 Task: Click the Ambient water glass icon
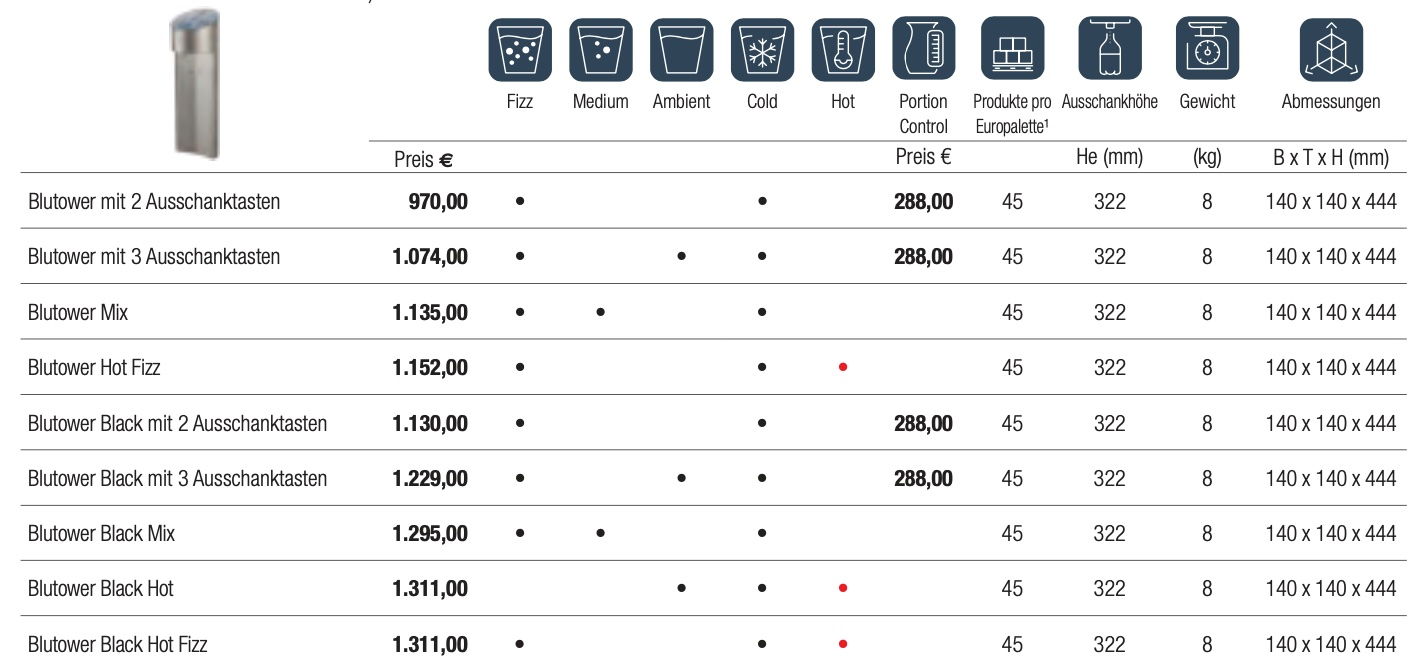[x=681, y=50]
